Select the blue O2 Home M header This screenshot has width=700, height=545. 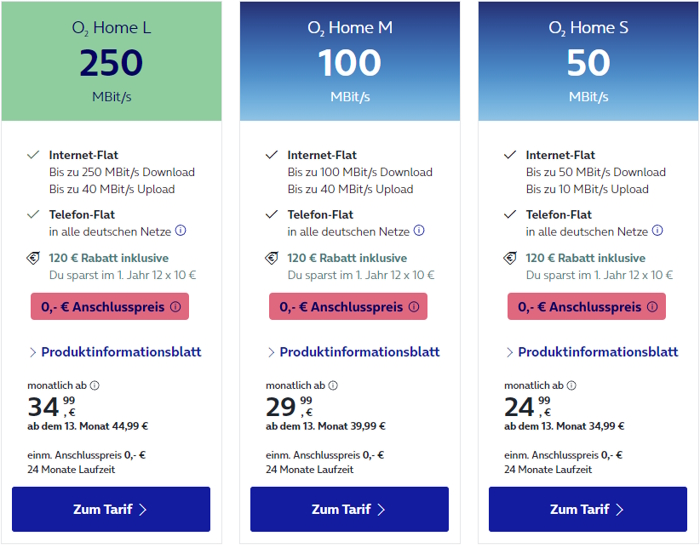point(349,61)
